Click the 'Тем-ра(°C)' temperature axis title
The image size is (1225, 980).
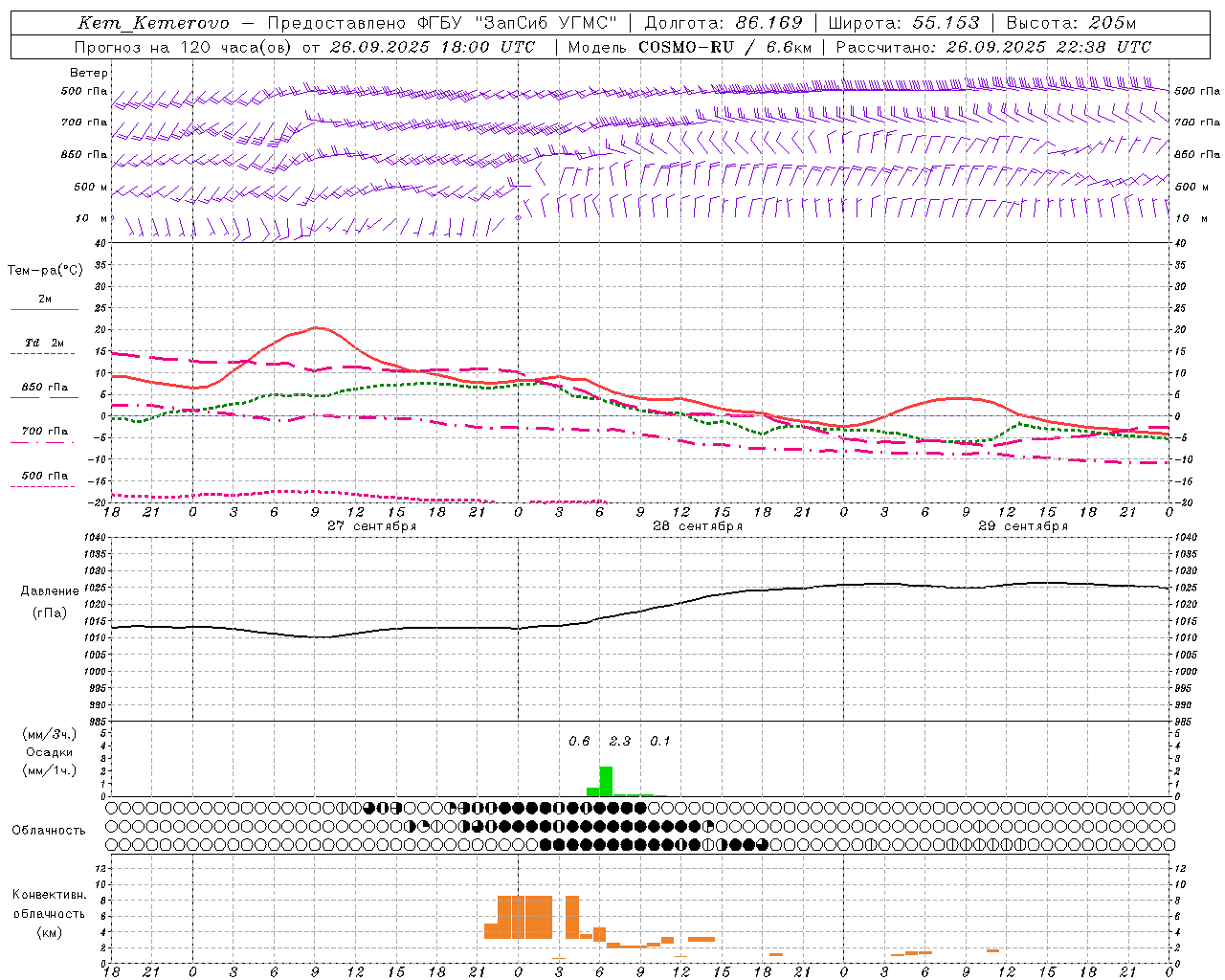(45, 270)
